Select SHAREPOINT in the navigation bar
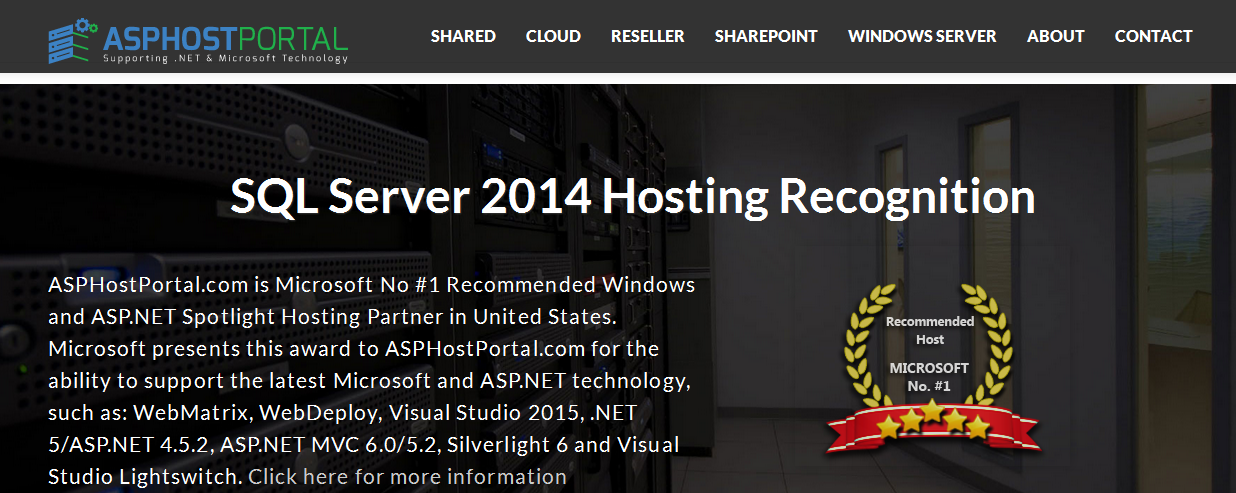This screenshot has width=1236, height=493. pos(766,36)
